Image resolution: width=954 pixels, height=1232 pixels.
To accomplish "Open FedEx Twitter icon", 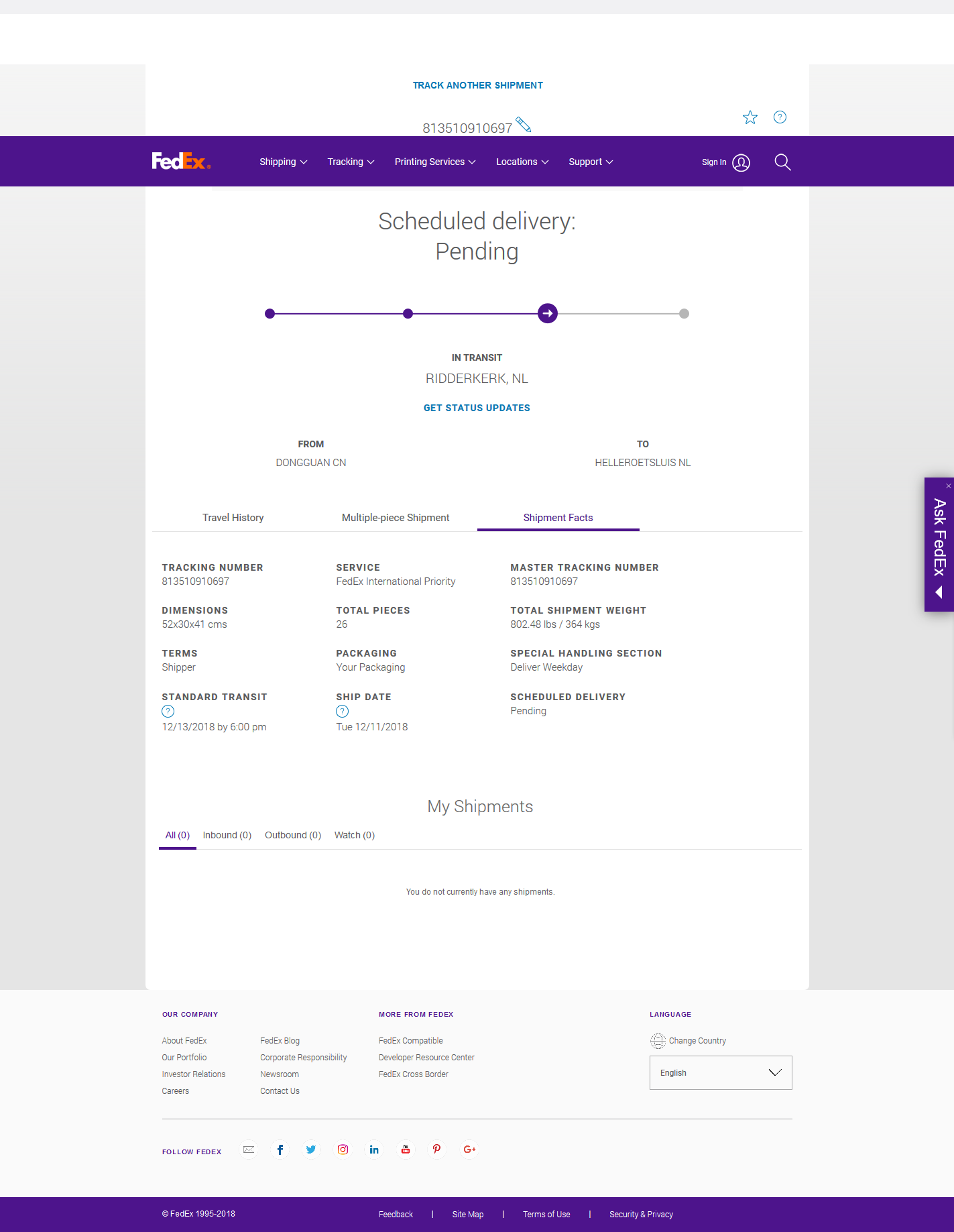I will click(311, 1150).
